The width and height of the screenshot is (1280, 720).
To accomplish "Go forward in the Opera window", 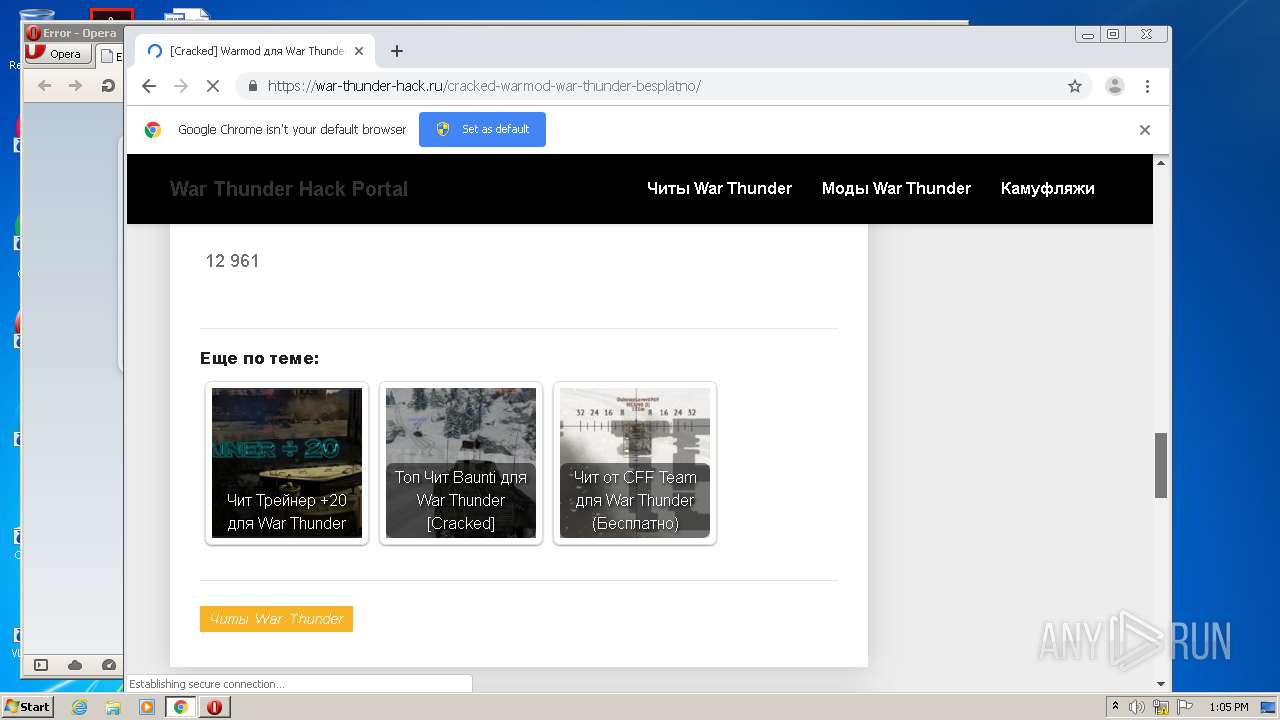I will pos(75,86).
